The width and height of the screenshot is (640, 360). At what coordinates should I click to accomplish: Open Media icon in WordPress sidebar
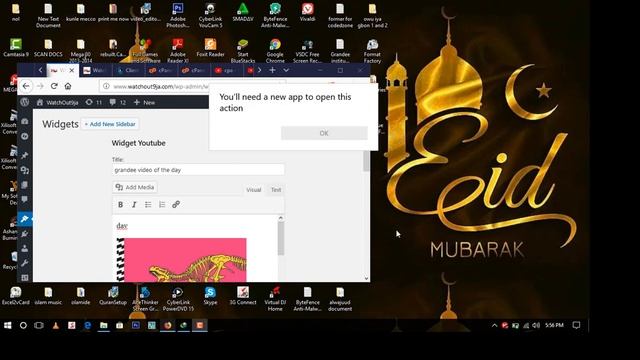pos(24,170)
